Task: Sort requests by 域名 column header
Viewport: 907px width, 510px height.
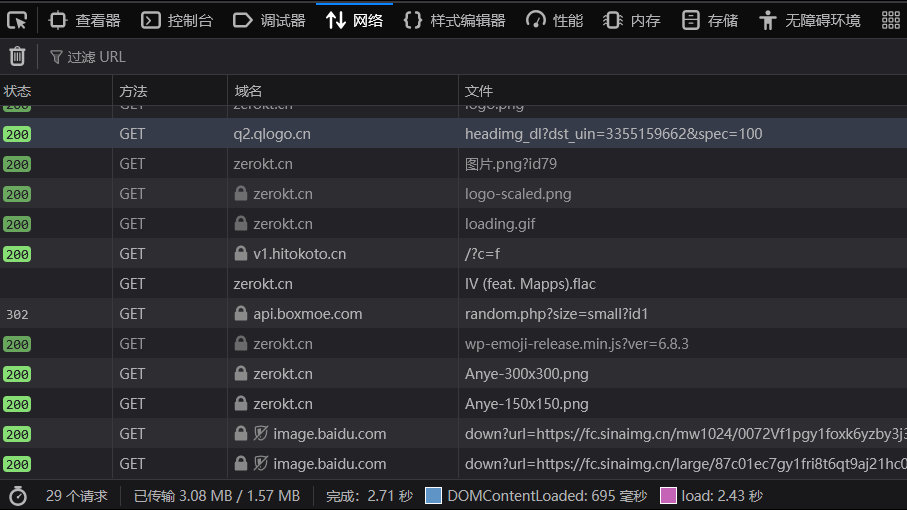Action: point(248,91)
